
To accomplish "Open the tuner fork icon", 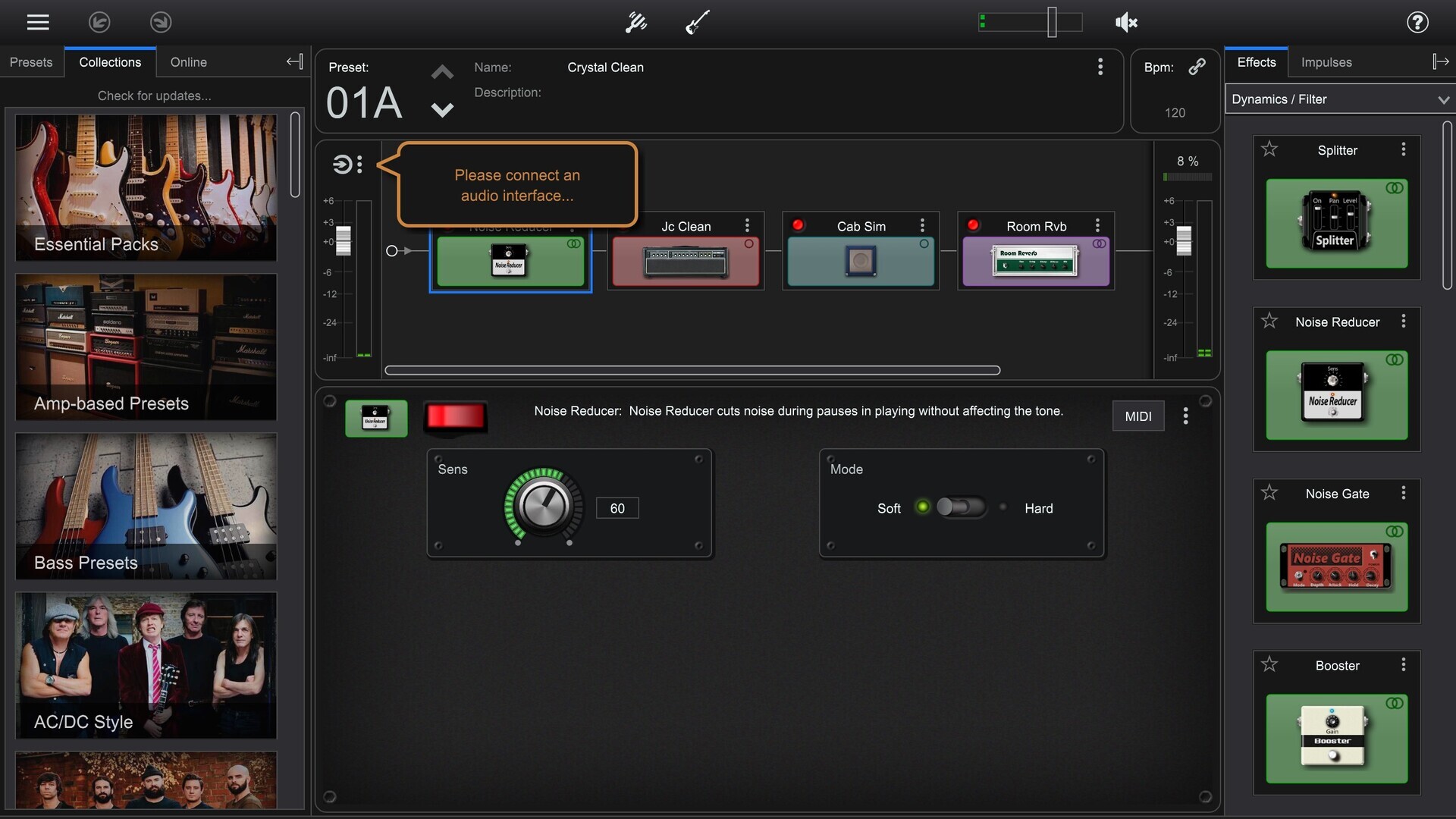I will pyautogui.click(x=635, y=23).
